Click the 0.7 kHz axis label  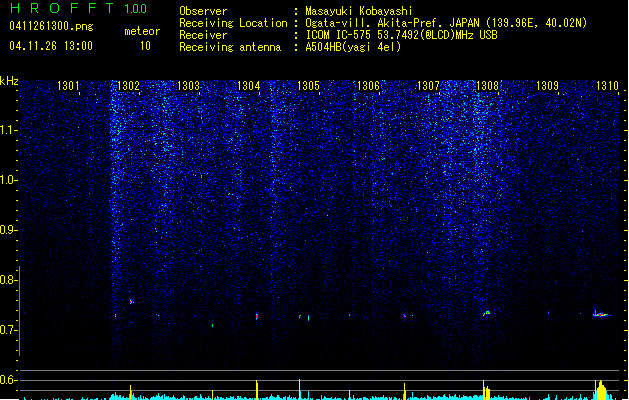click(x=8, y=330)
